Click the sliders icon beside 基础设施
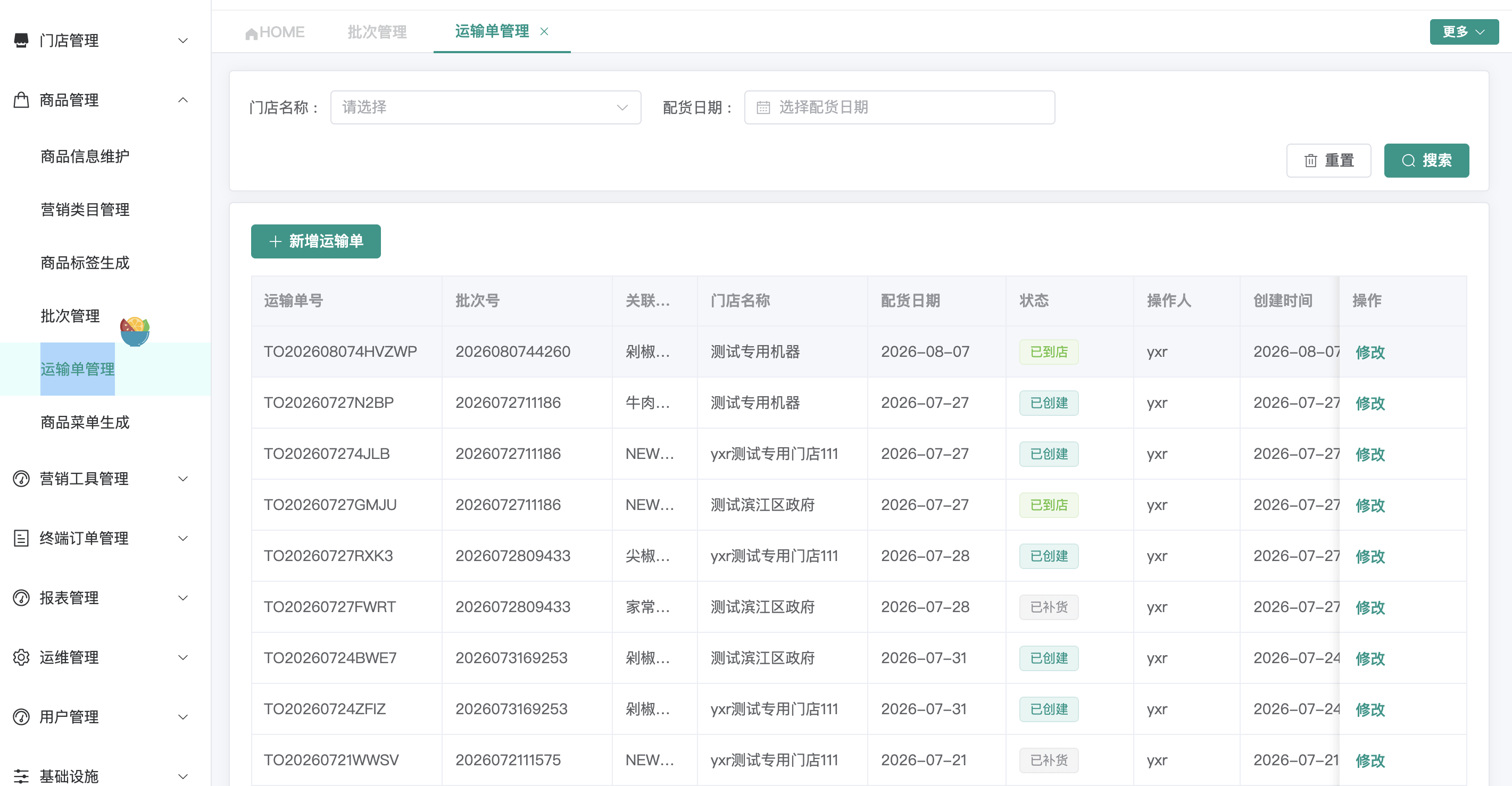The height and width of the screenshot is (786, 1512). point(21,776)
